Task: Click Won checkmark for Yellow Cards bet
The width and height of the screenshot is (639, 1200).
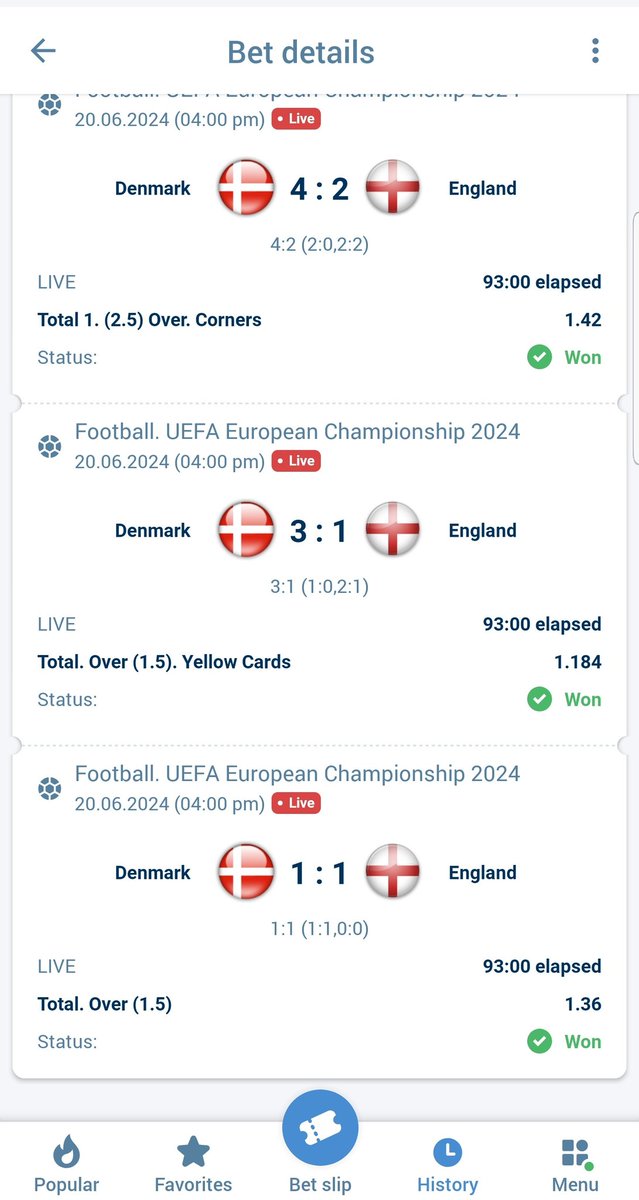Action: 540,699
